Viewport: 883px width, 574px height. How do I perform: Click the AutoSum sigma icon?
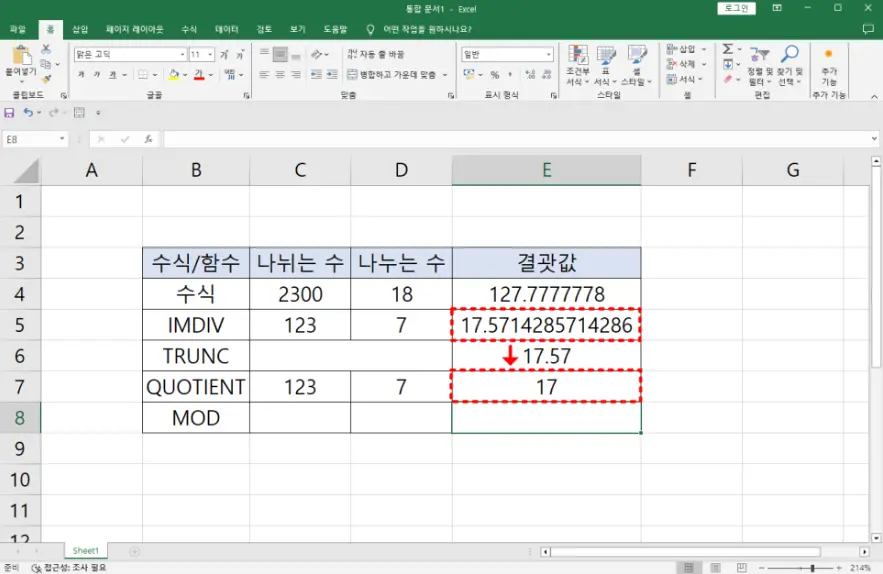[728, 49]
